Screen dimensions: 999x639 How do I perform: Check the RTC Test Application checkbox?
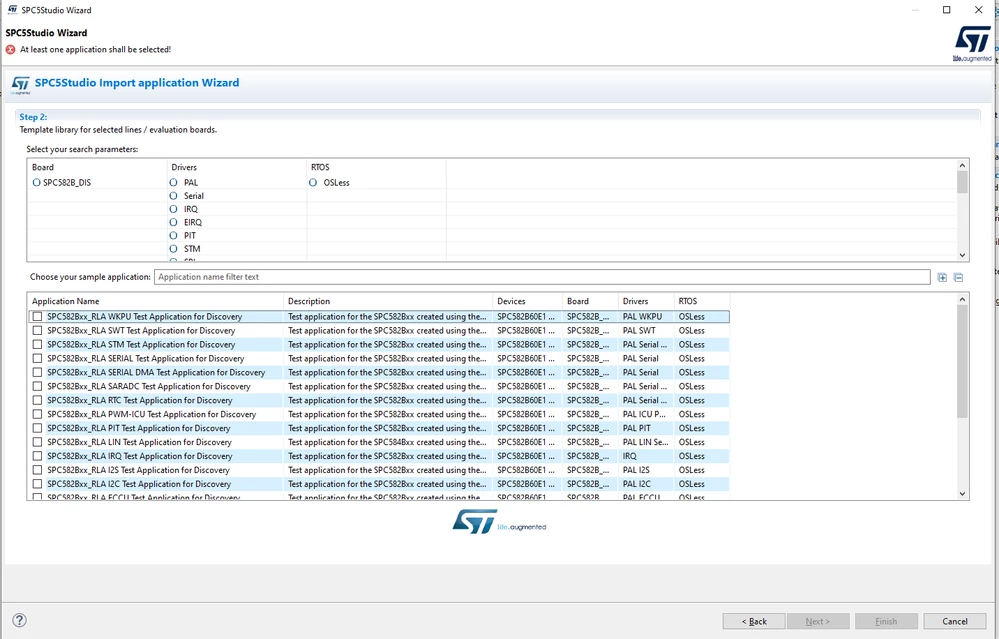point(38,401)
